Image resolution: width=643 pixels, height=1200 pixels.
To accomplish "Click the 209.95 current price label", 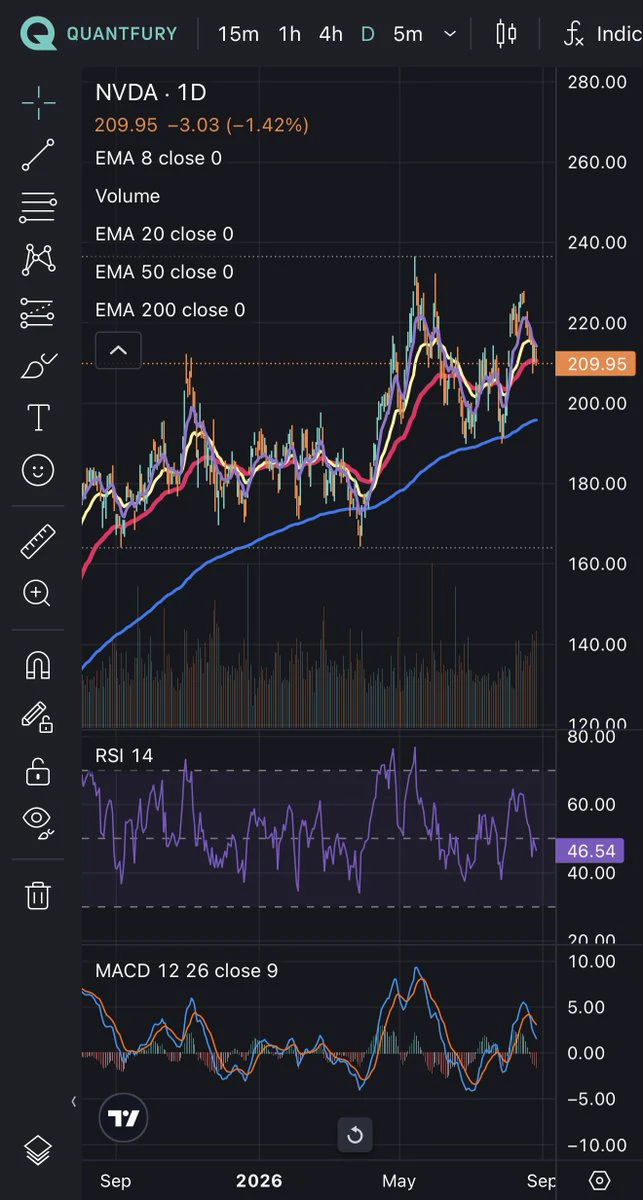I will pyautogui.click(x=597, y=364).
